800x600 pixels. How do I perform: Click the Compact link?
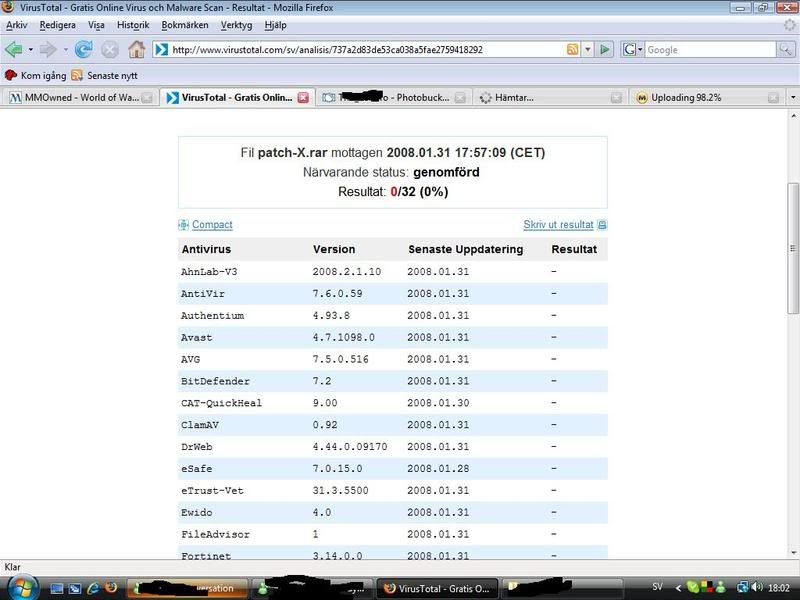(x=212, y=224)
